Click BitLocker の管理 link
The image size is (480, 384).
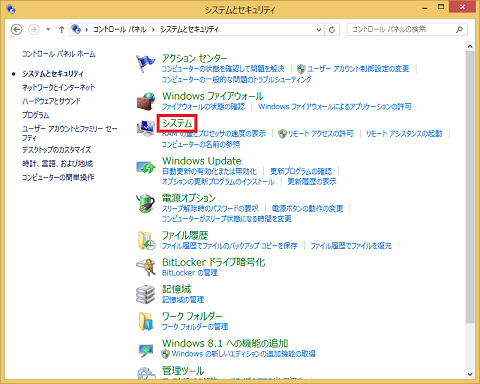(x=190, y=273)
